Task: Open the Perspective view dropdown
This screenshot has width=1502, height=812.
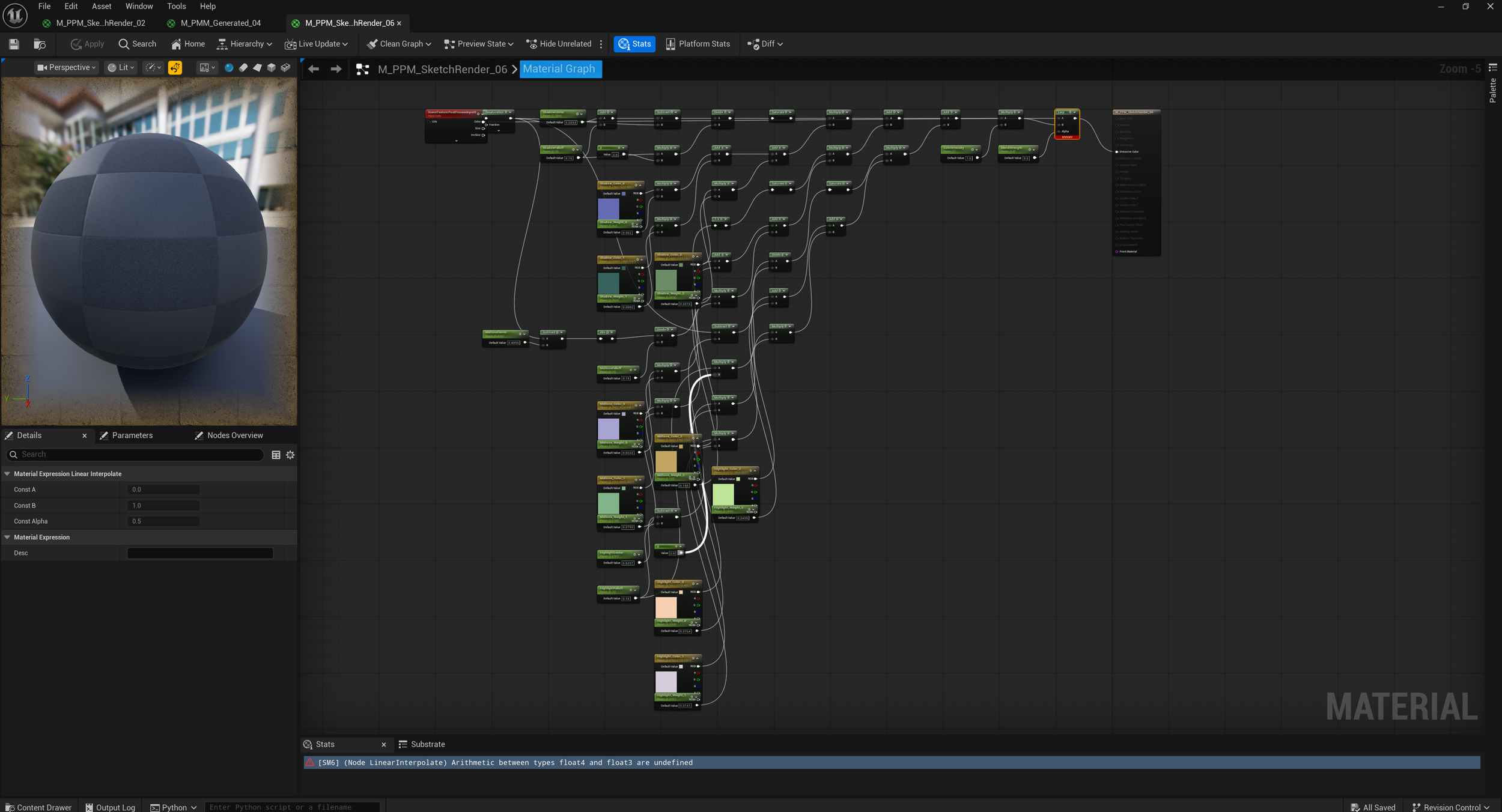Action: [x=66, y=68]
